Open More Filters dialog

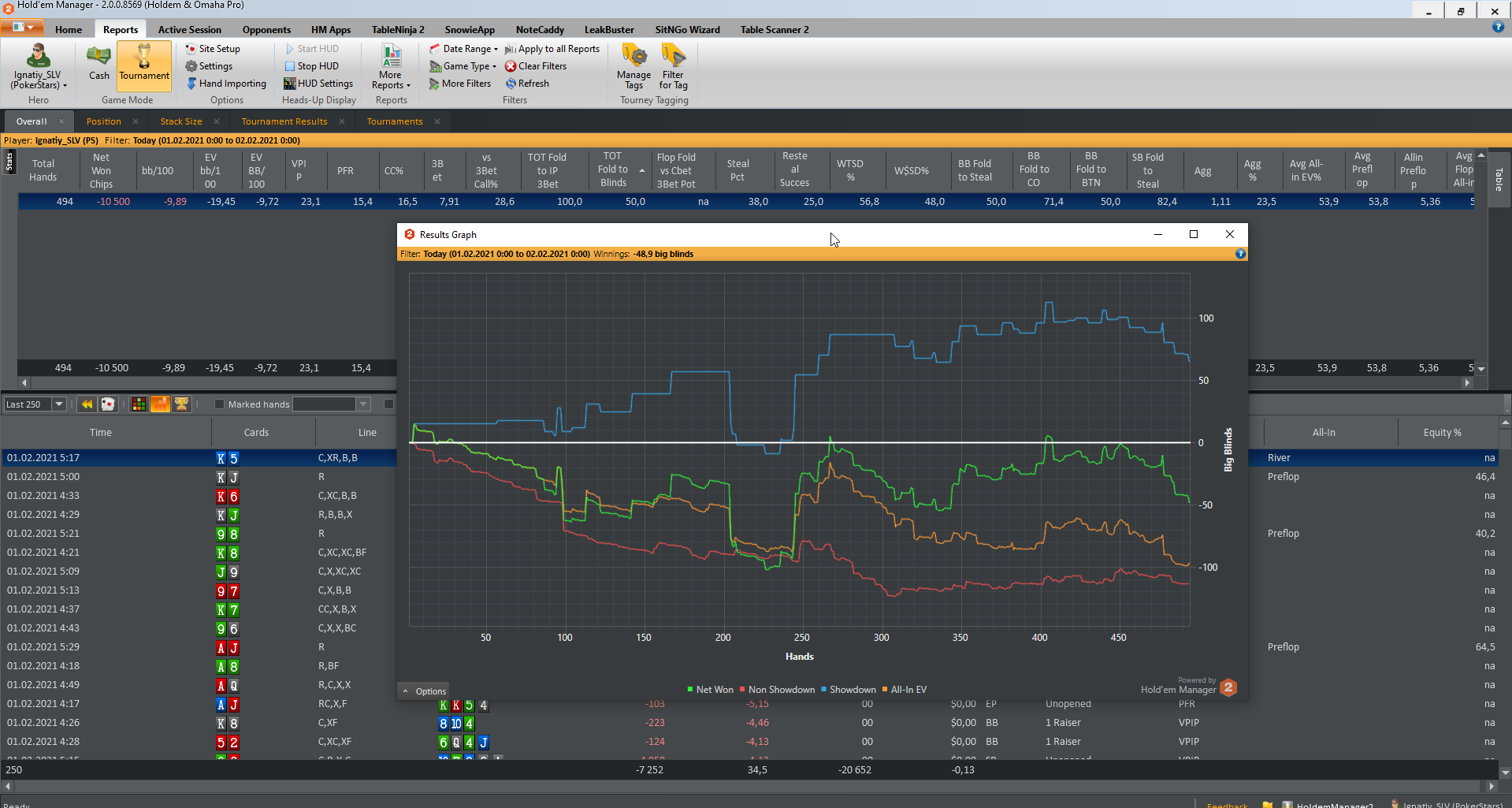coord(460,84)
